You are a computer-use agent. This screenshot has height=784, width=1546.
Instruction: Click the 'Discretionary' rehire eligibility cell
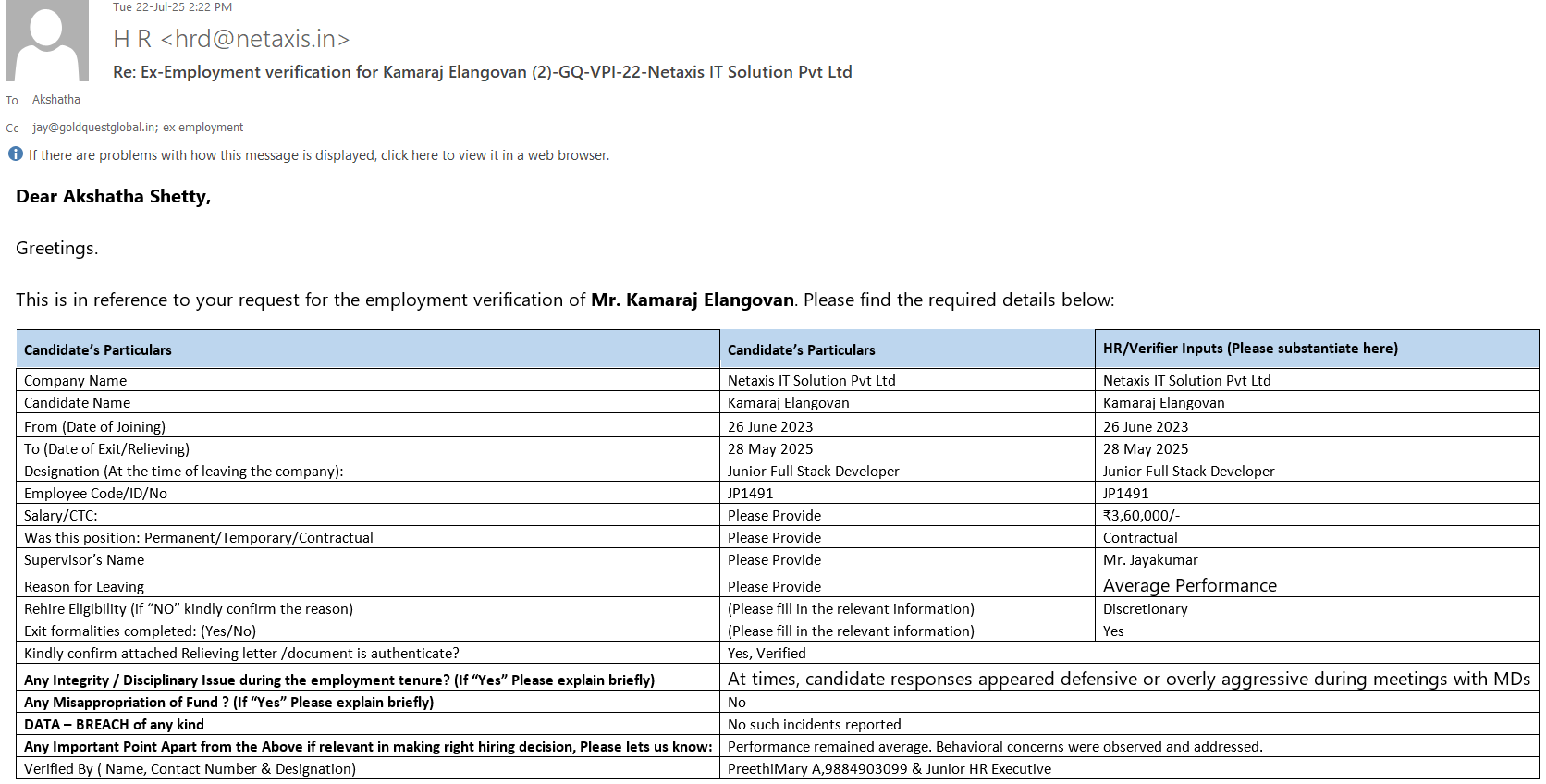pyautogui.click(x=1145, y=609)
